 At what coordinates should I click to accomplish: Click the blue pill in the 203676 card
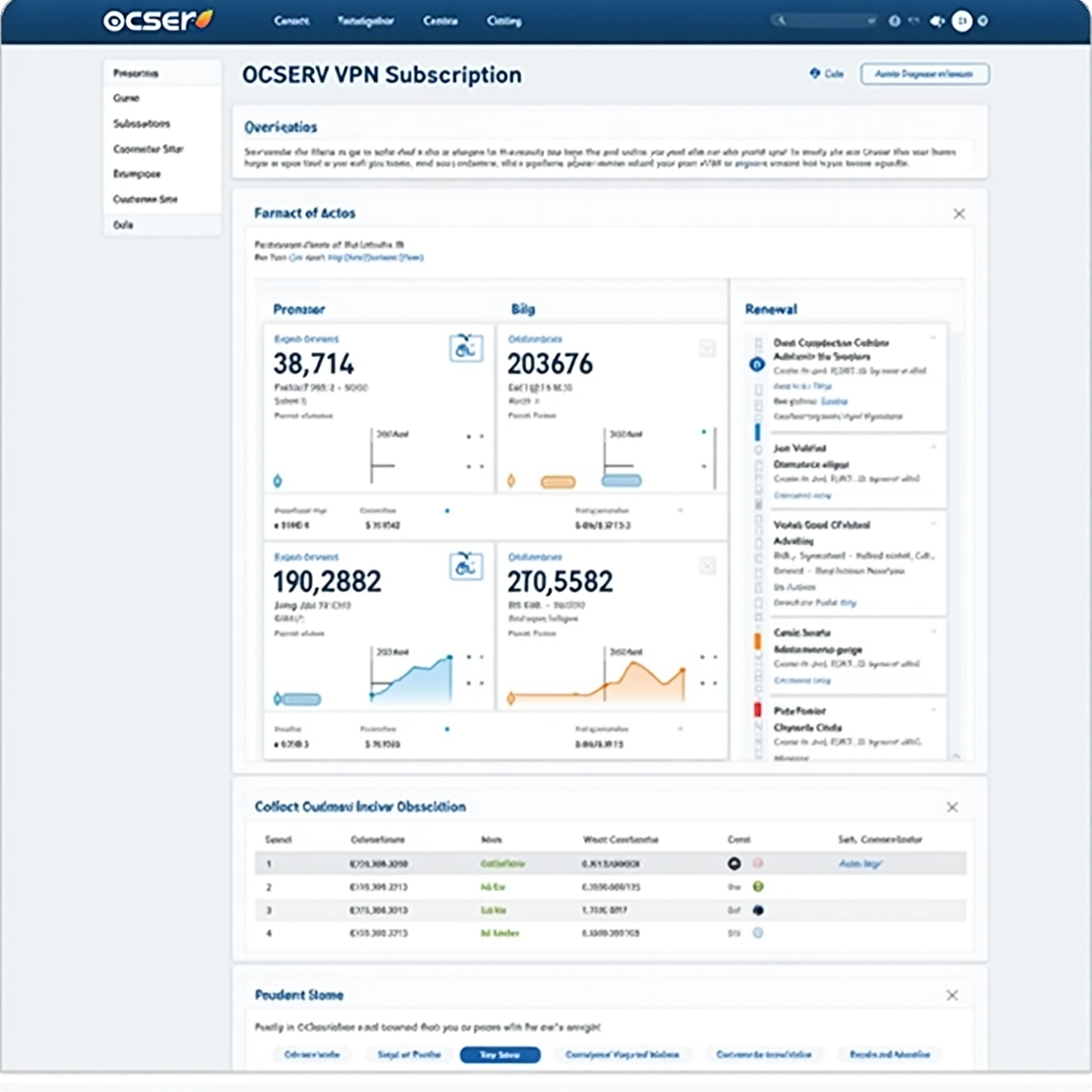pos(621,481)
